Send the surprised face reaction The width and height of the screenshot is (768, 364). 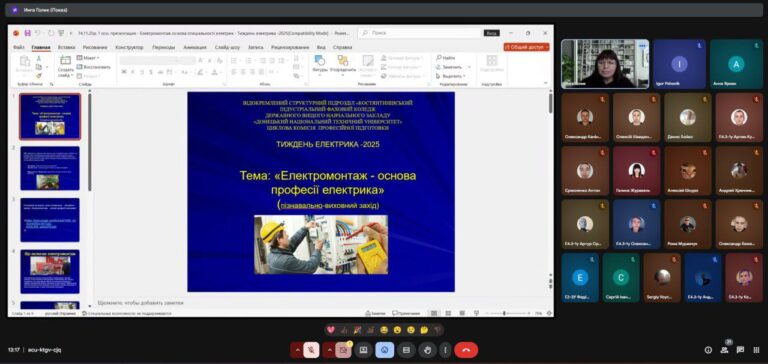(397, 330)
